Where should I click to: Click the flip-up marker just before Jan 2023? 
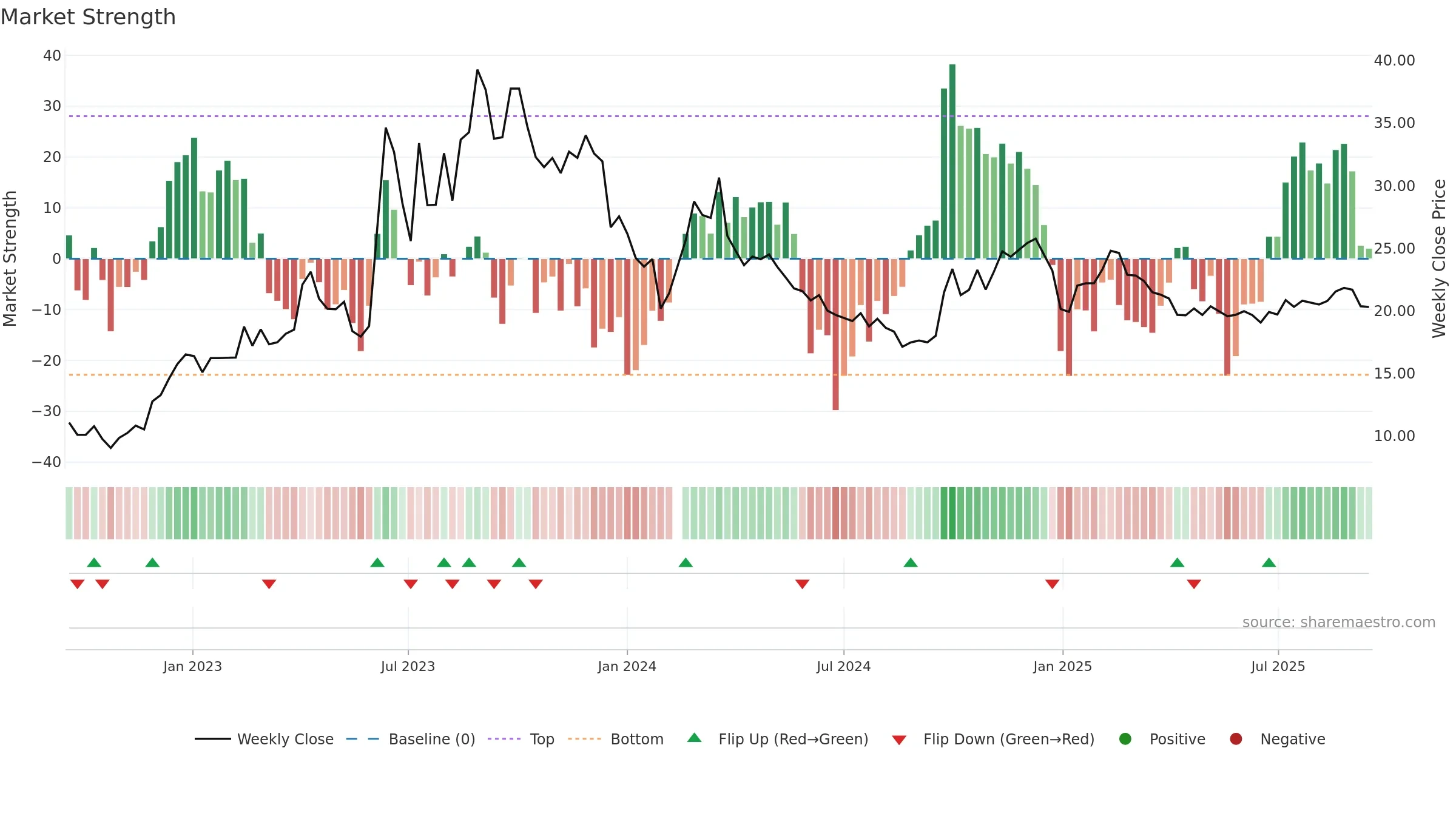(152, 562)
